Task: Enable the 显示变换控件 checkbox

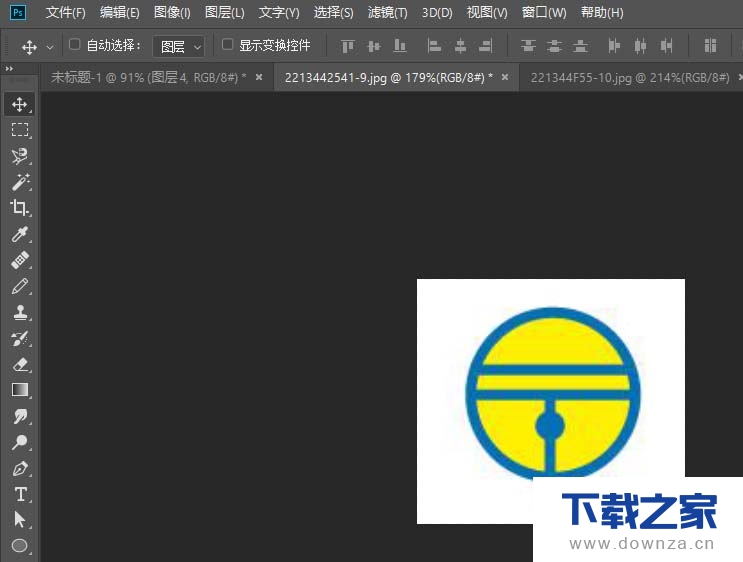Action: [x=227, y=45]
